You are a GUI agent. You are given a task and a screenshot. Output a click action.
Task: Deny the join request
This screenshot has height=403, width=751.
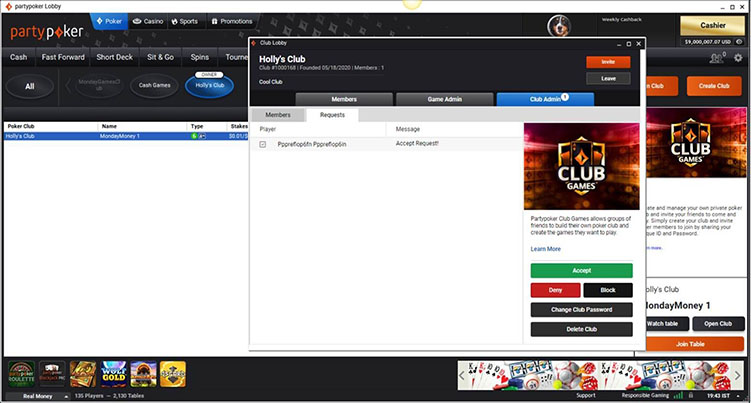tap(556, 290)
